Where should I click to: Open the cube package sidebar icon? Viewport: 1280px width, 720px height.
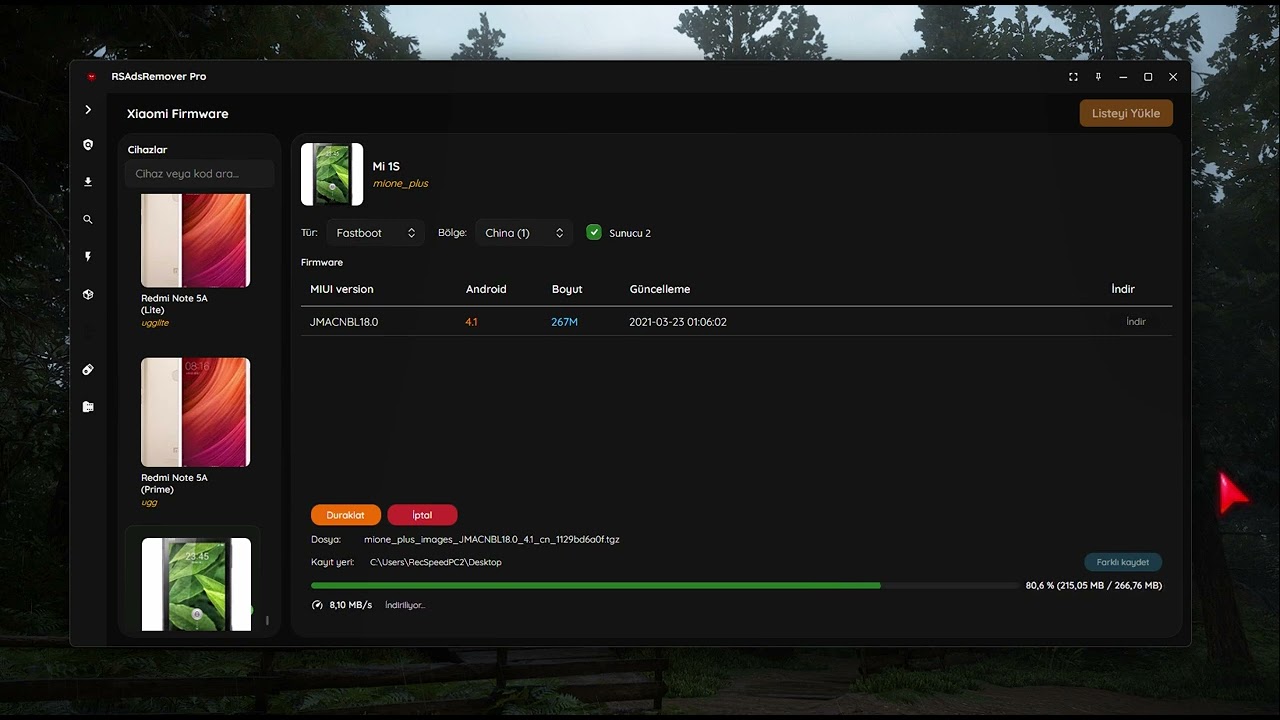[x=88, y=294]
